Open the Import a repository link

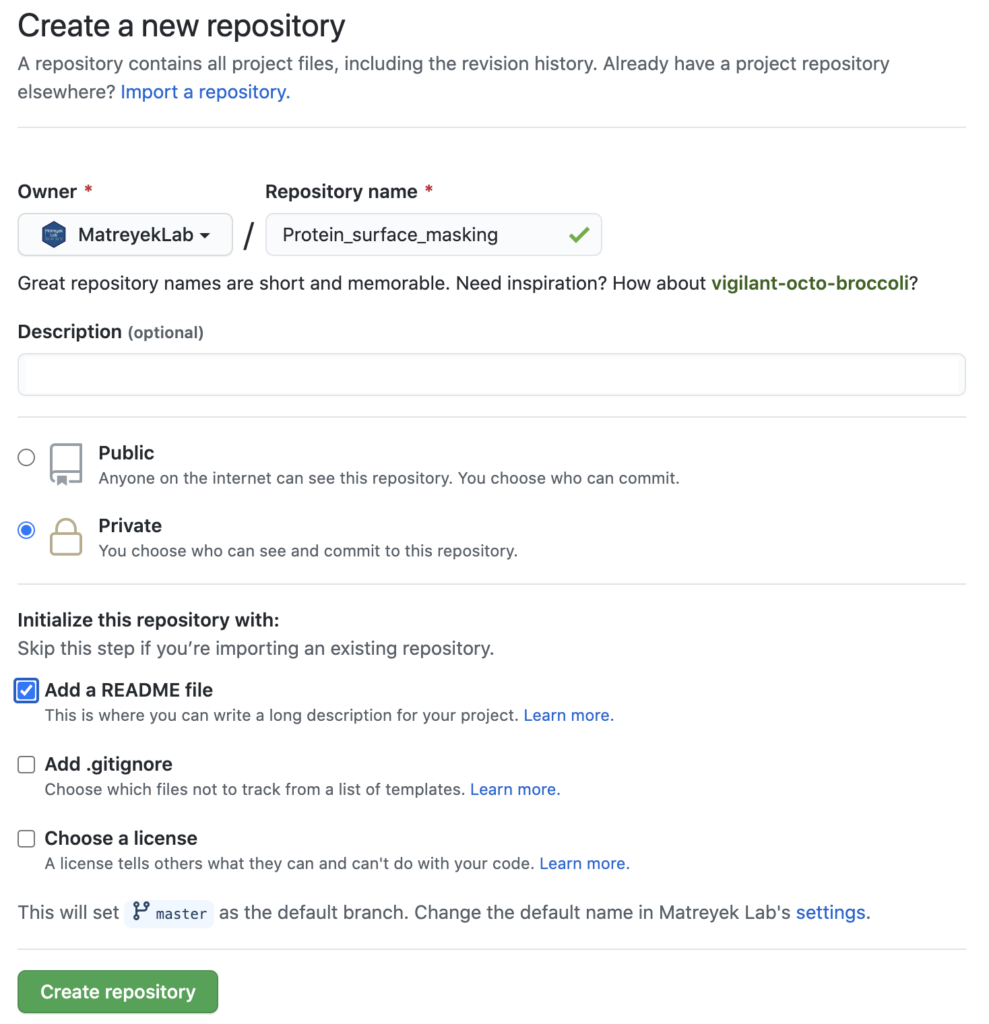[x=205, y=92]
